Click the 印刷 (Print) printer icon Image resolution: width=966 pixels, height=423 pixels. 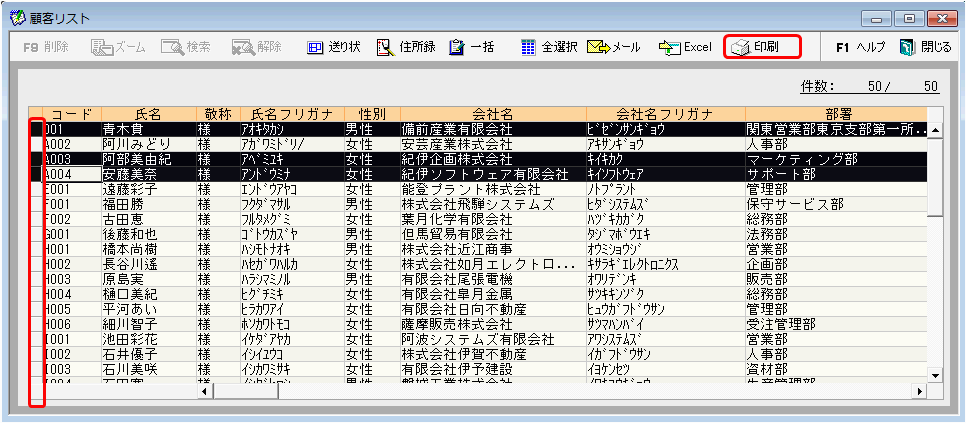(740, 47)
